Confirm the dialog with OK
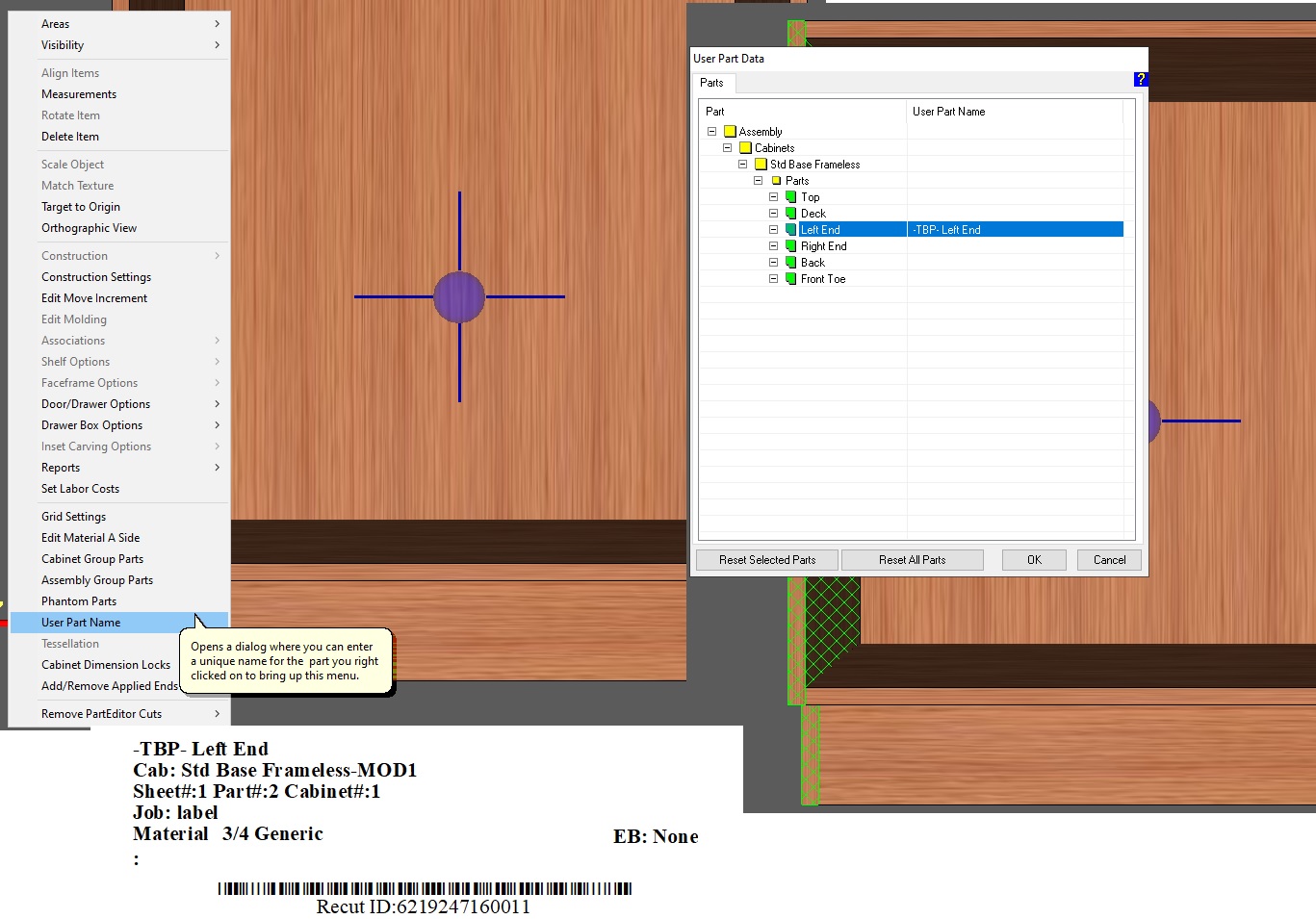 click(x=1034, y=560)
